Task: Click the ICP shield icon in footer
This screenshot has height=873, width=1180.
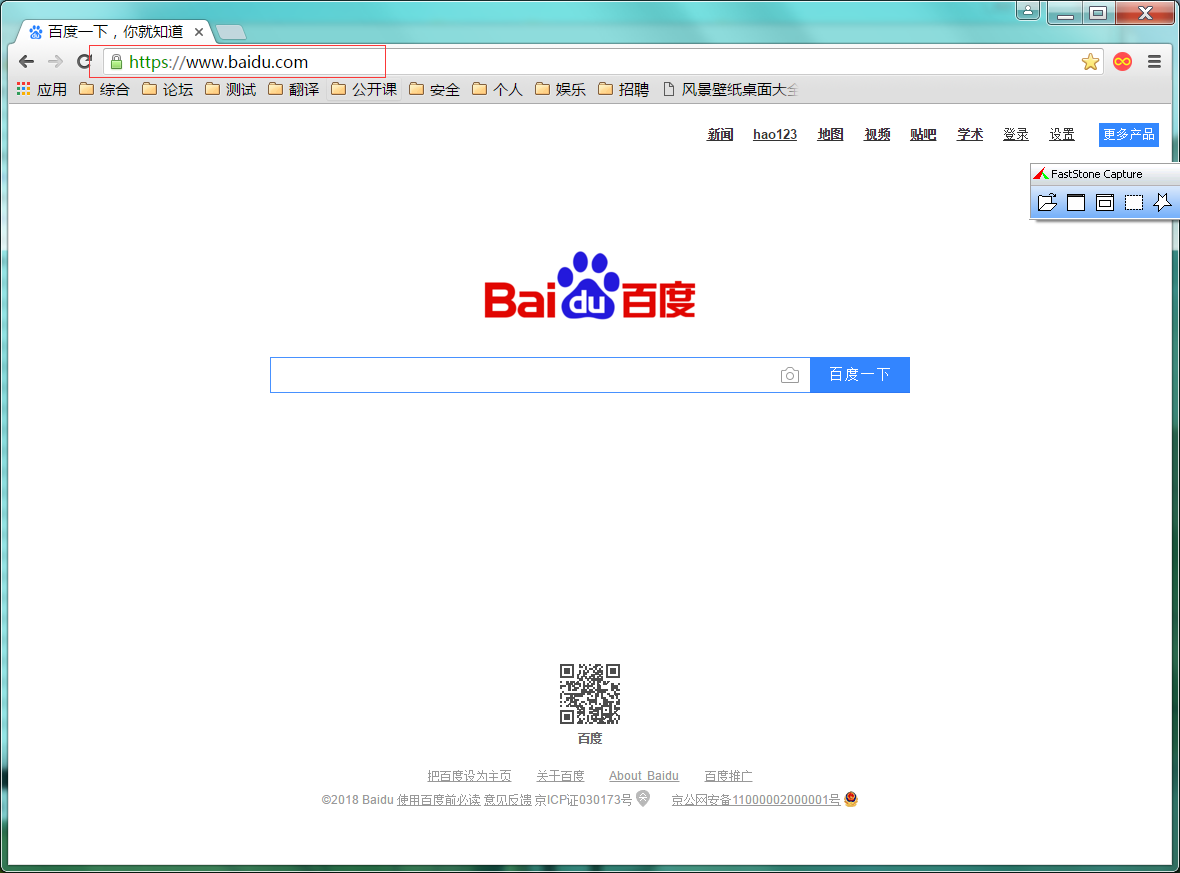Action: click(x=643, y=798)
